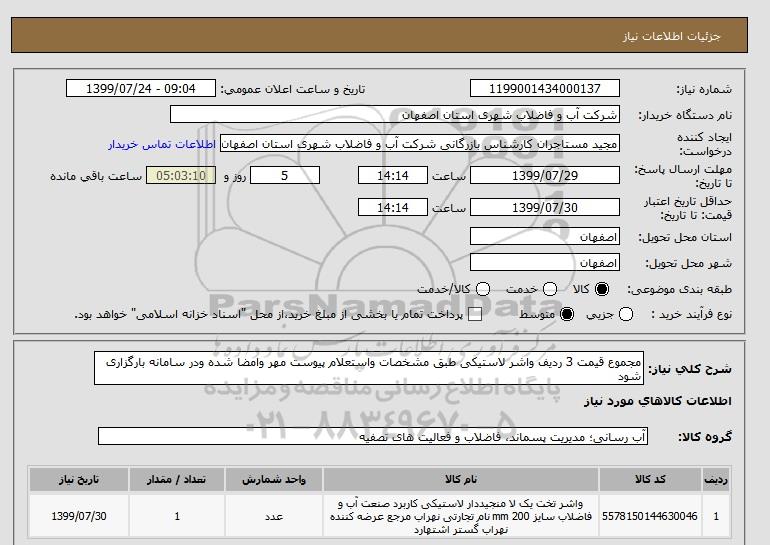Click the جزئیات اطلاعات نیاز header title
The height and width of the screenshot is (545, 770).
[x=671, y=36]
